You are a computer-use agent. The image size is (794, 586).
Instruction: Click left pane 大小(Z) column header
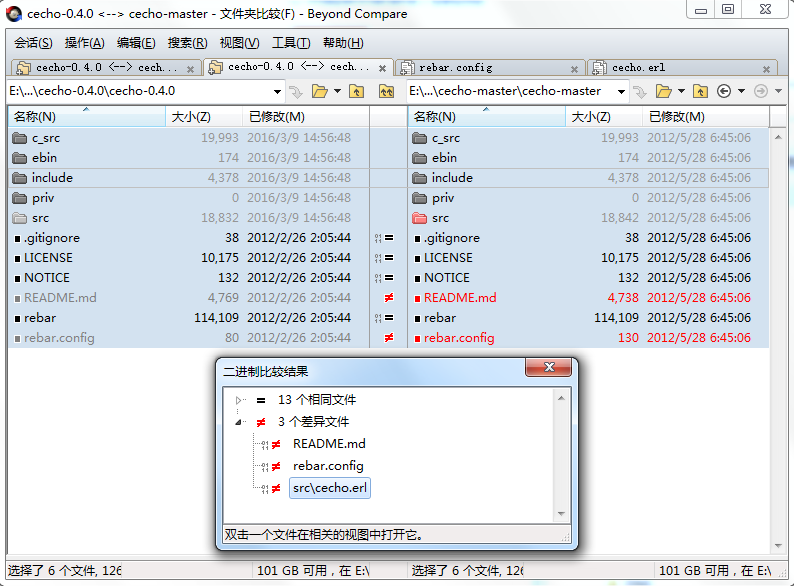coord(204,117)
